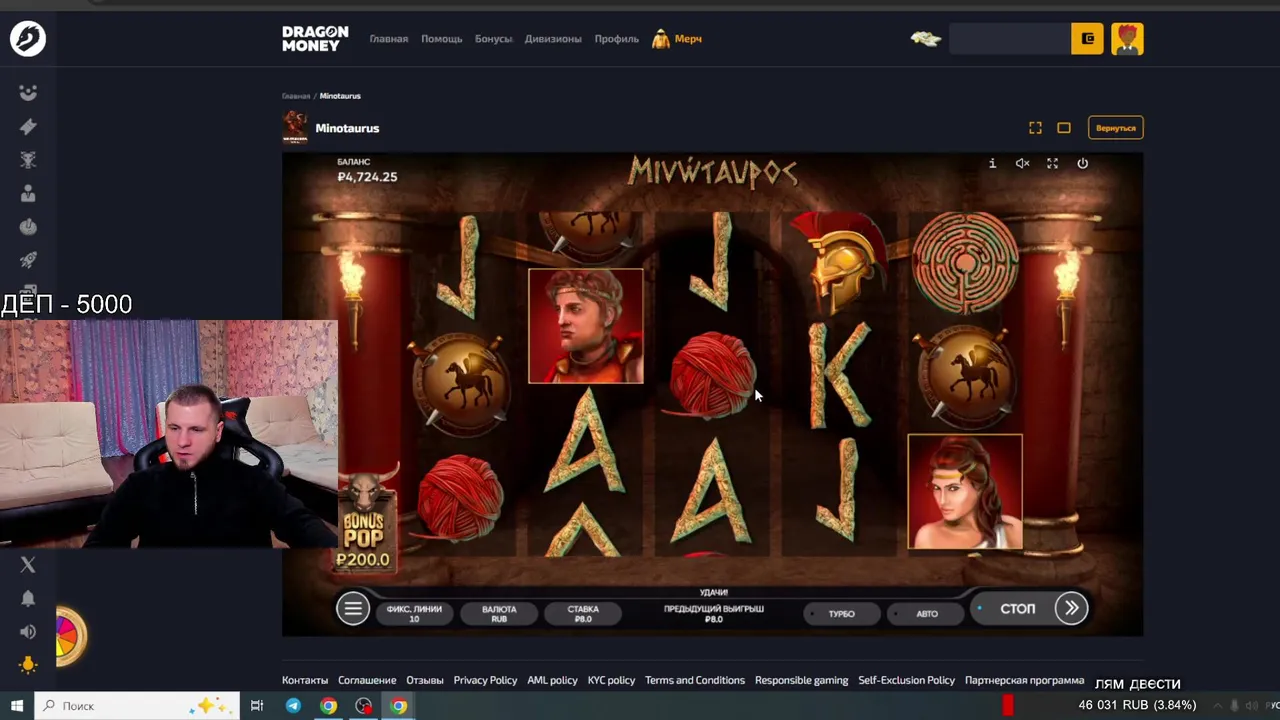Open the Responsible gaming footer link

(801, 680)
